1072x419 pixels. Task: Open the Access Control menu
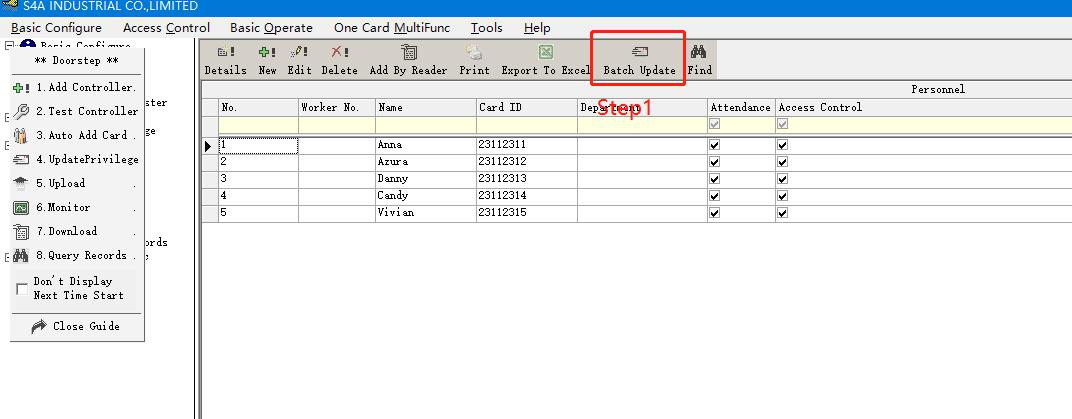pos(166,28)
